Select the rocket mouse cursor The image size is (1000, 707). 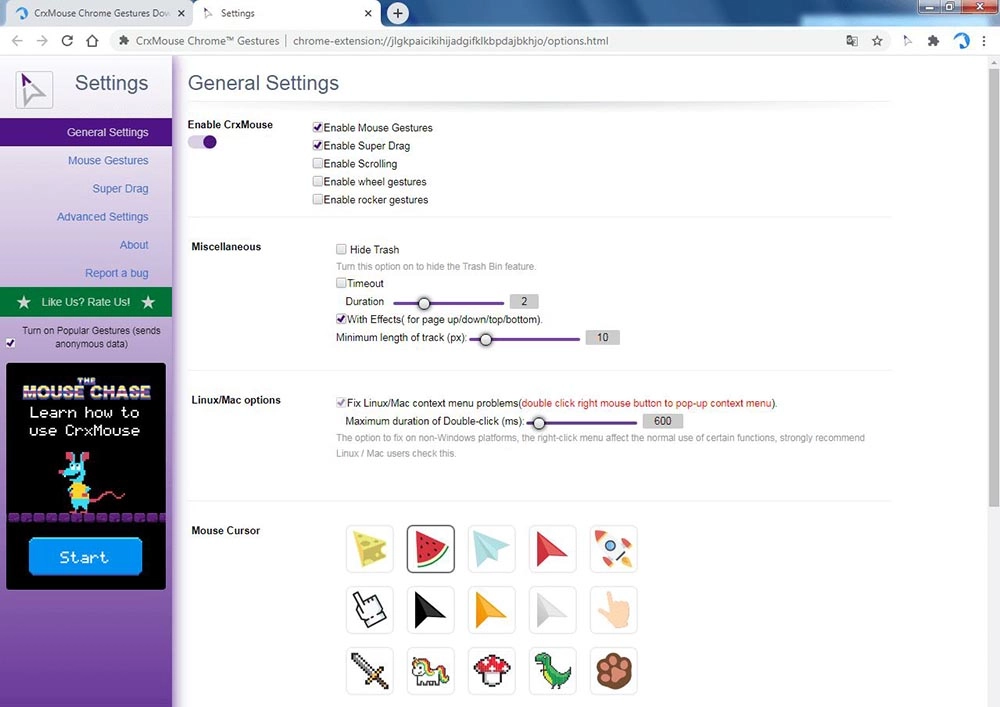coord(614,549)
